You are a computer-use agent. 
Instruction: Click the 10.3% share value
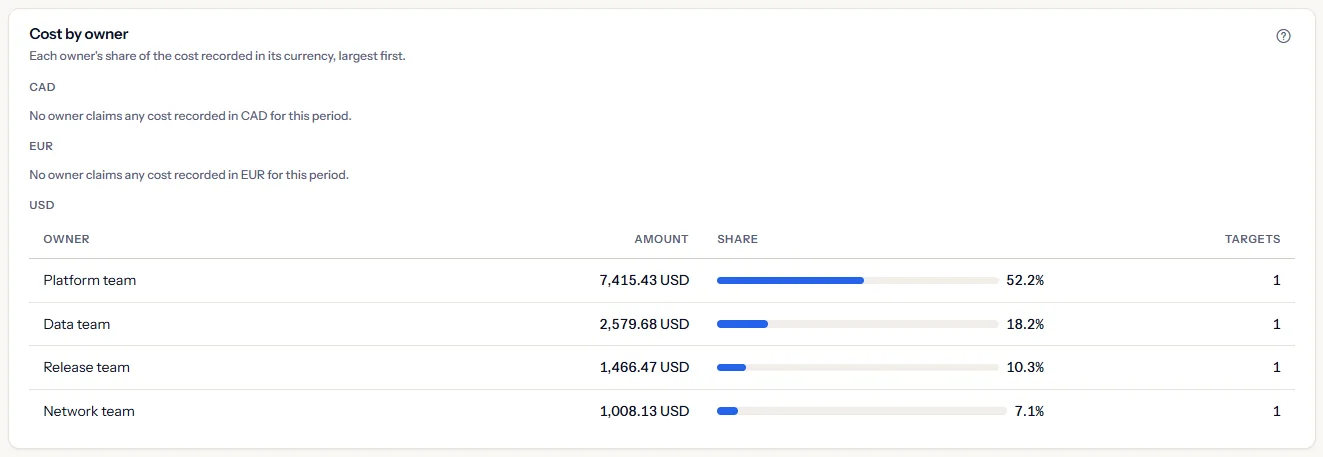click(x=1025, y=368)
